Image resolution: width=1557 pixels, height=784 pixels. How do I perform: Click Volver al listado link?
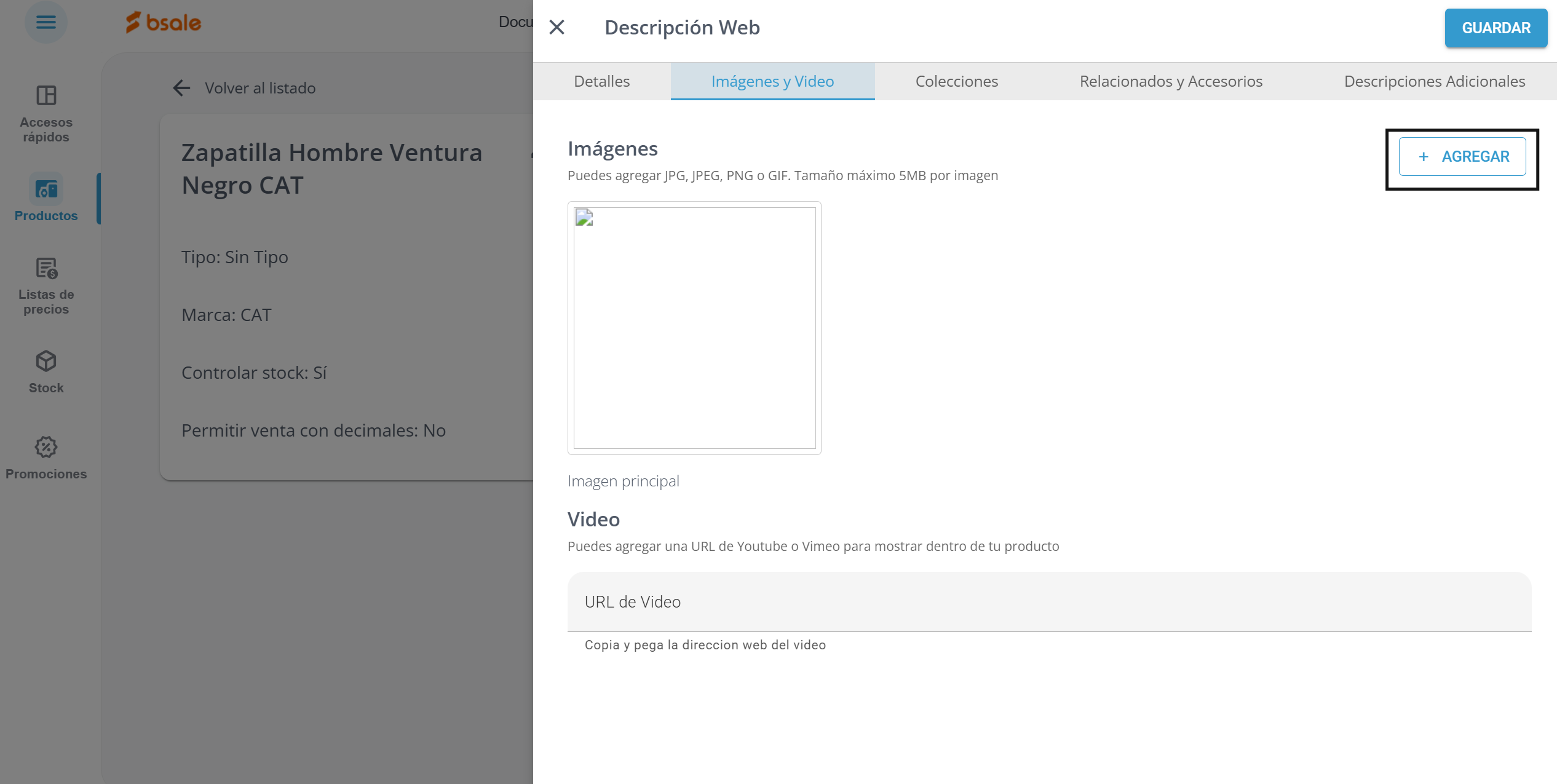(260, 88)
